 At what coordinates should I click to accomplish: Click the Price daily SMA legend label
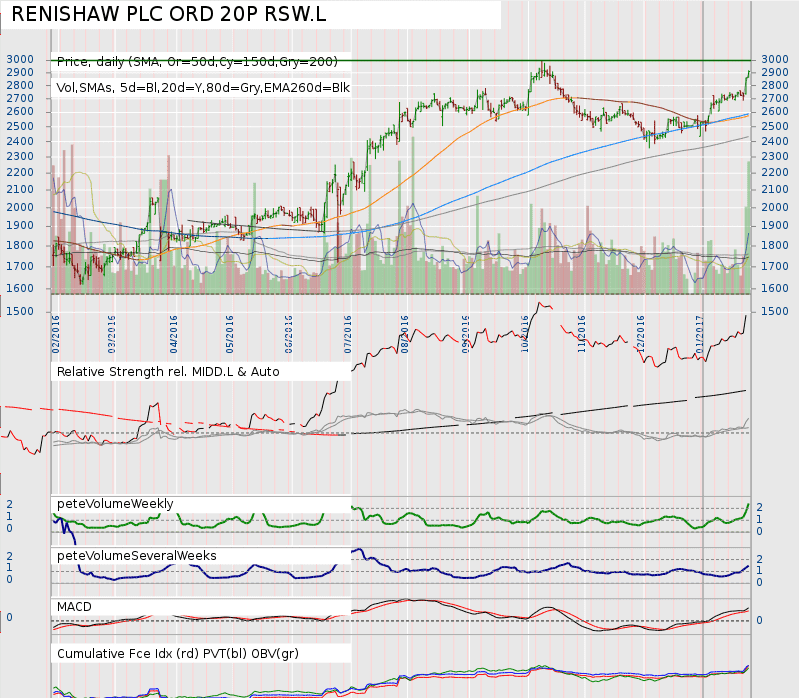tap(197, 62)
